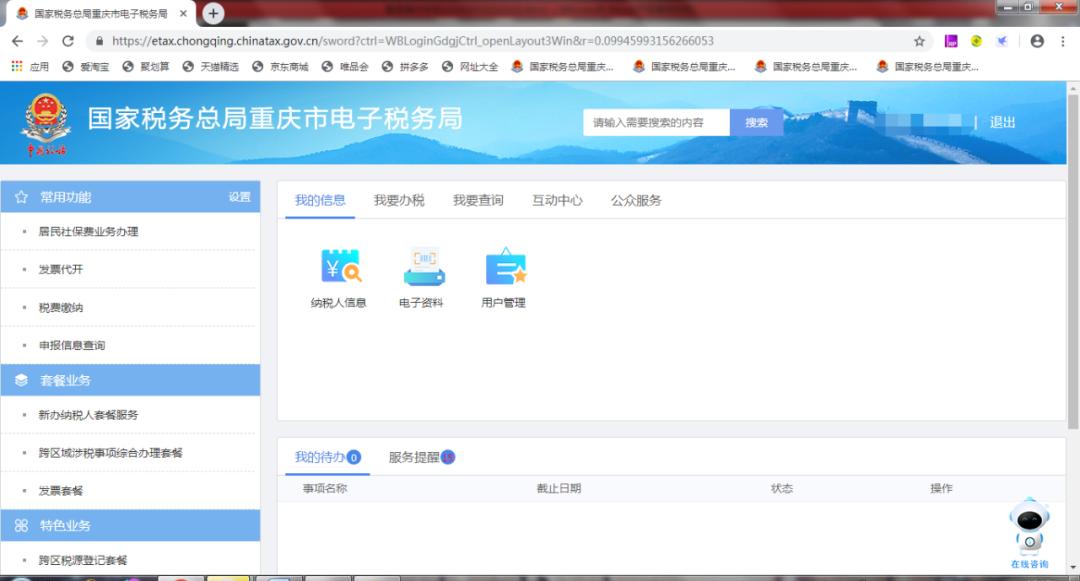Open the Chrome profile avatar icon
Viewport: 1080px width, 581px height.
1037,41
